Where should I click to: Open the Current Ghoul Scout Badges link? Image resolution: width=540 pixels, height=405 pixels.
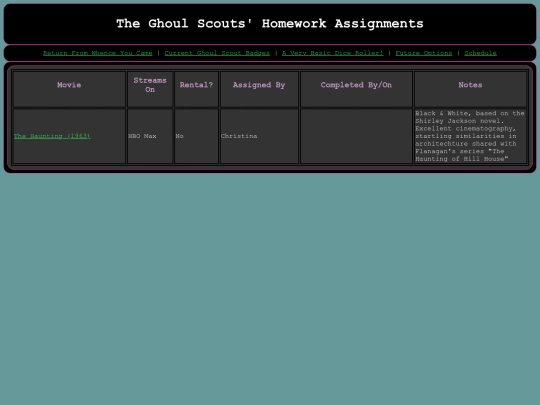(217, 53)
